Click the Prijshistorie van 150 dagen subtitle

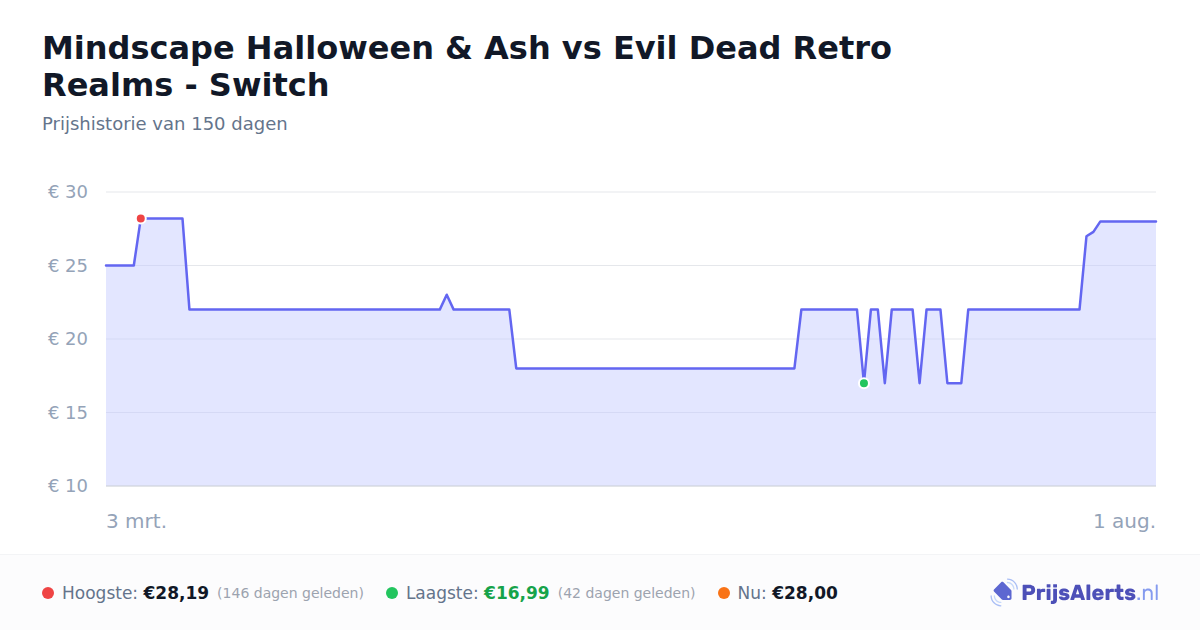(165, 124)
